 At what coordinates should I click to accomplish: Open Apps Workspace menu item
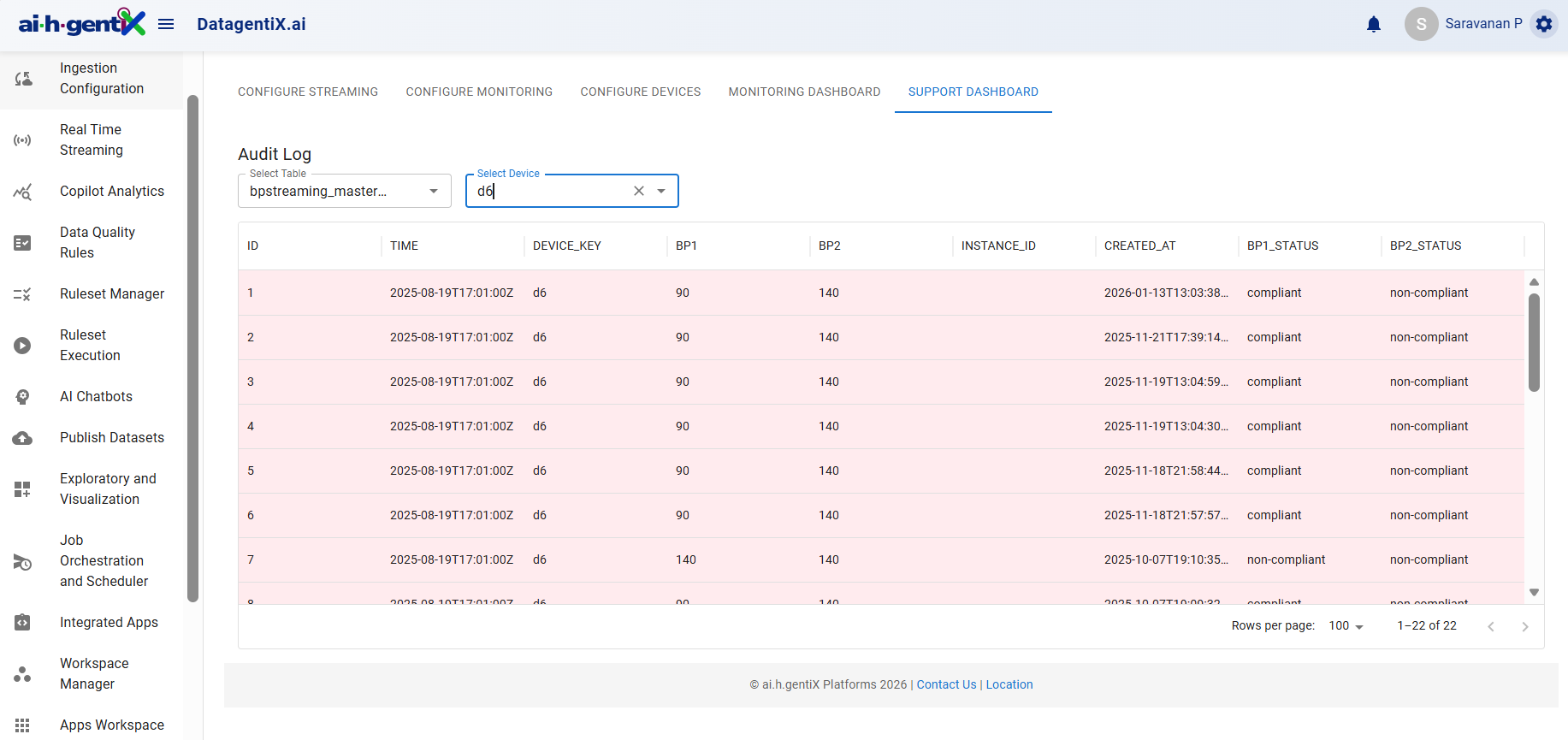(92, 725)
